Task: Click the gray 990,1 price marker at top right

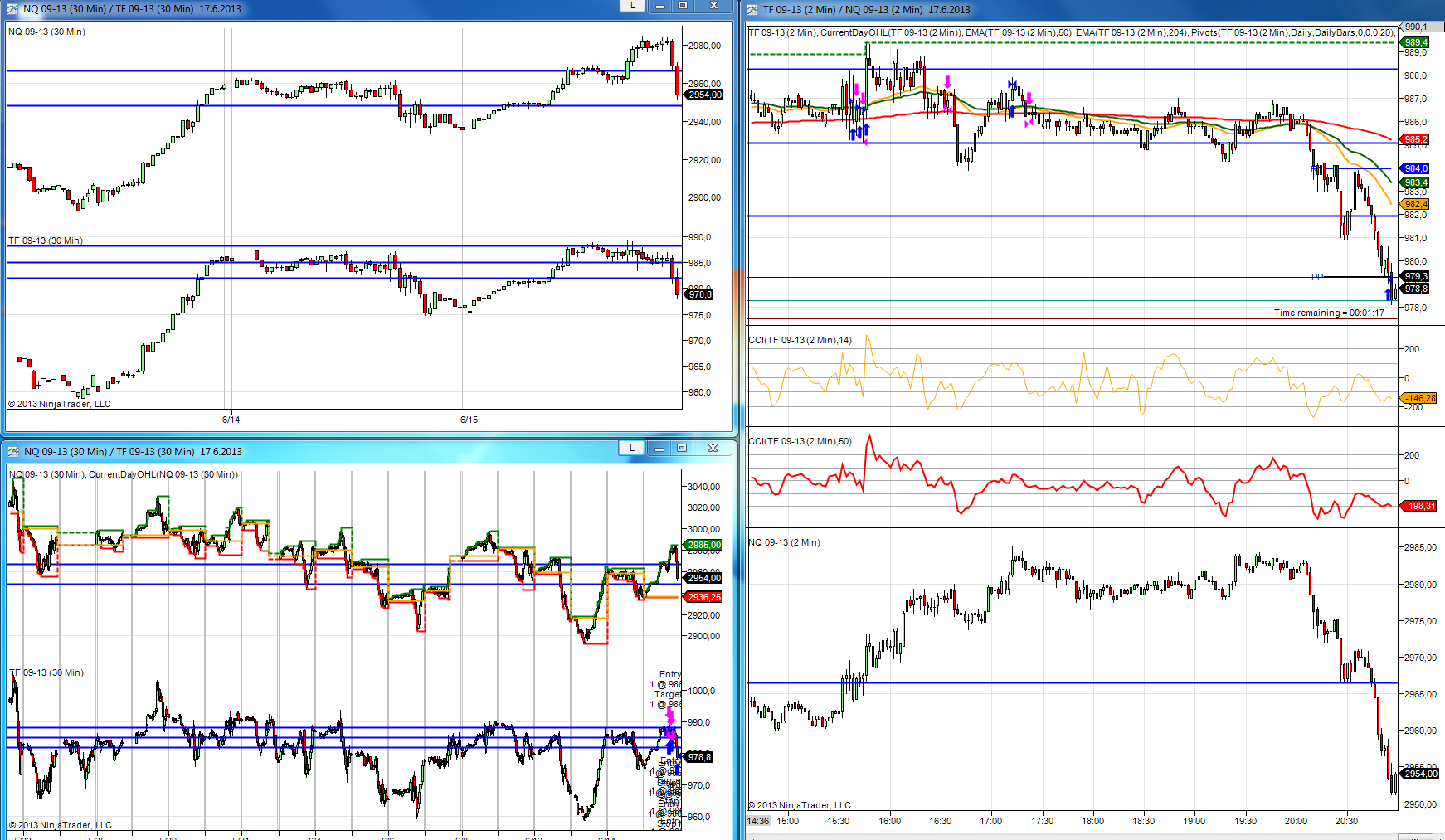Action: point(1415,27)
